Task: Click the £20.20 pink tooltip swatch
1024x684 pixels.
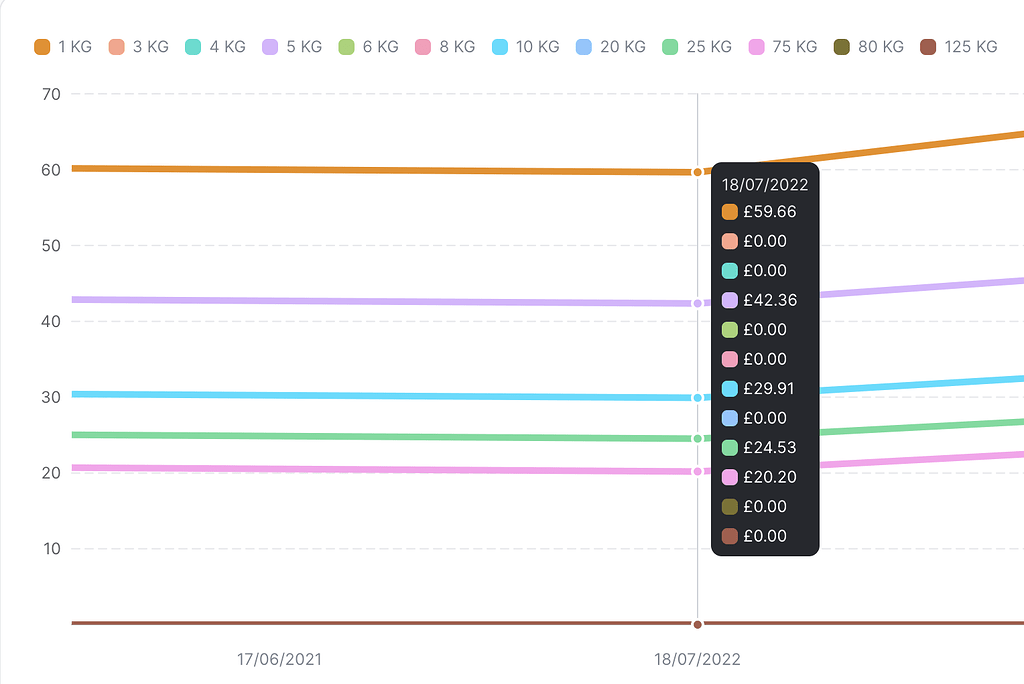Action: pyautogui.click(x=730, y=477)
